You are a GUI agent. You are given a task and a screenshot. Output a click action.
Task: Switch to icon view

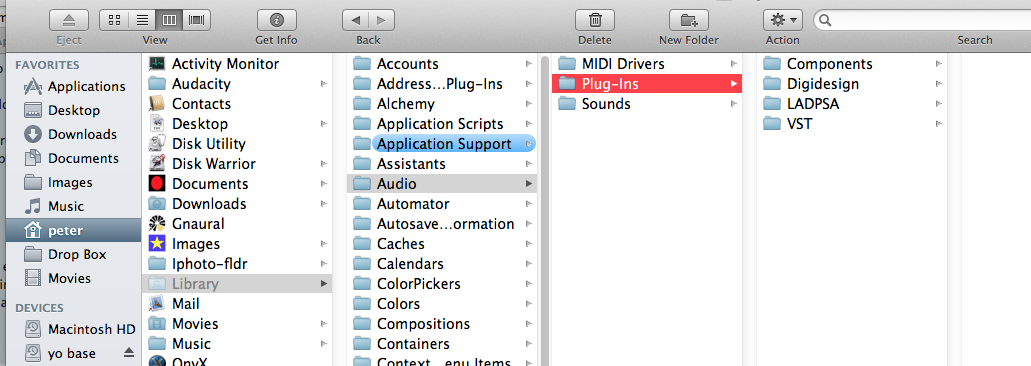click(x=114, y=20)
